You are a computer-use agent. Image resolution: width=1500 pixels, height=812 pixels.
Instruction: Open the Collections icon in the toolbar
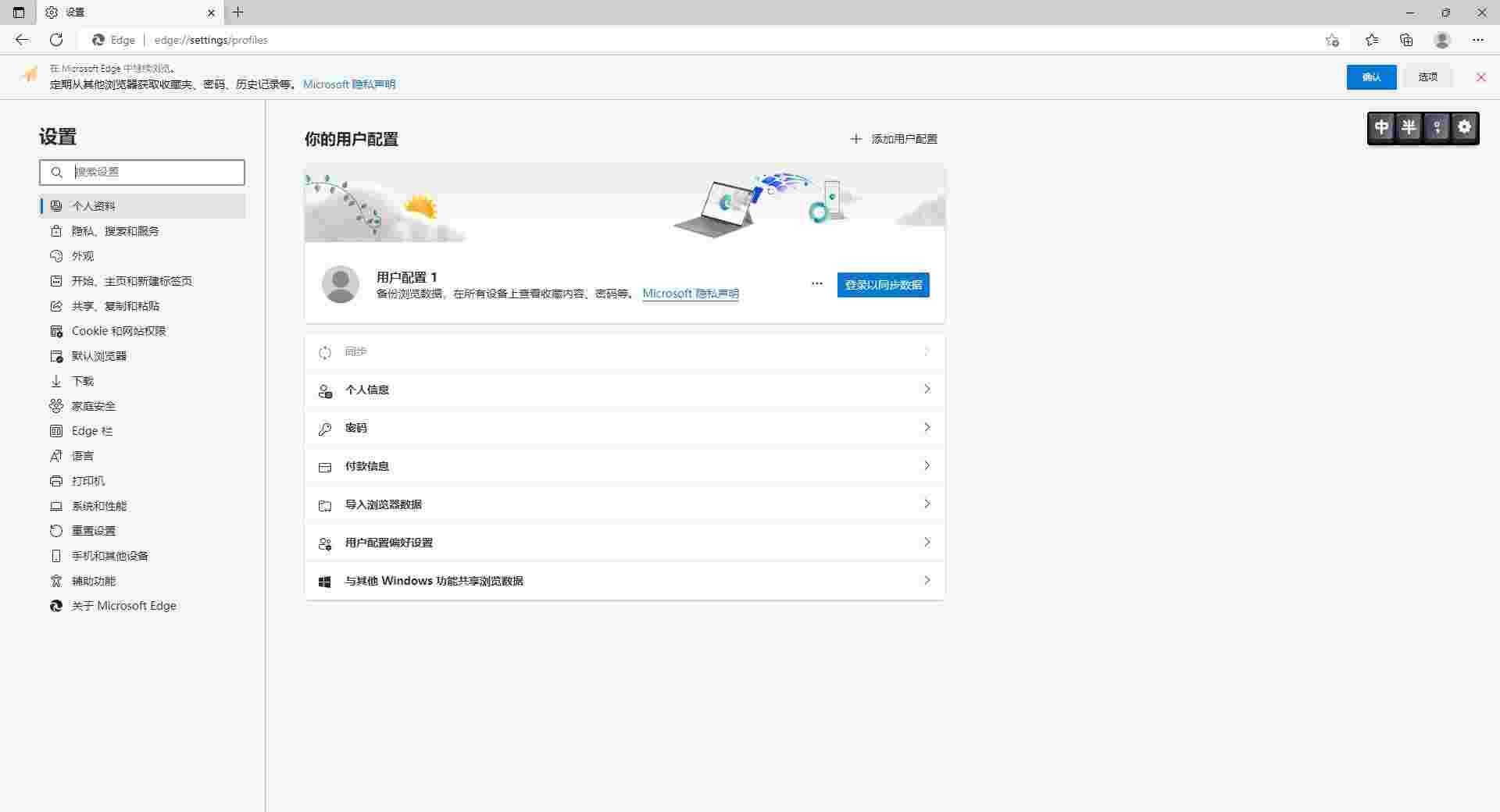1407,40
